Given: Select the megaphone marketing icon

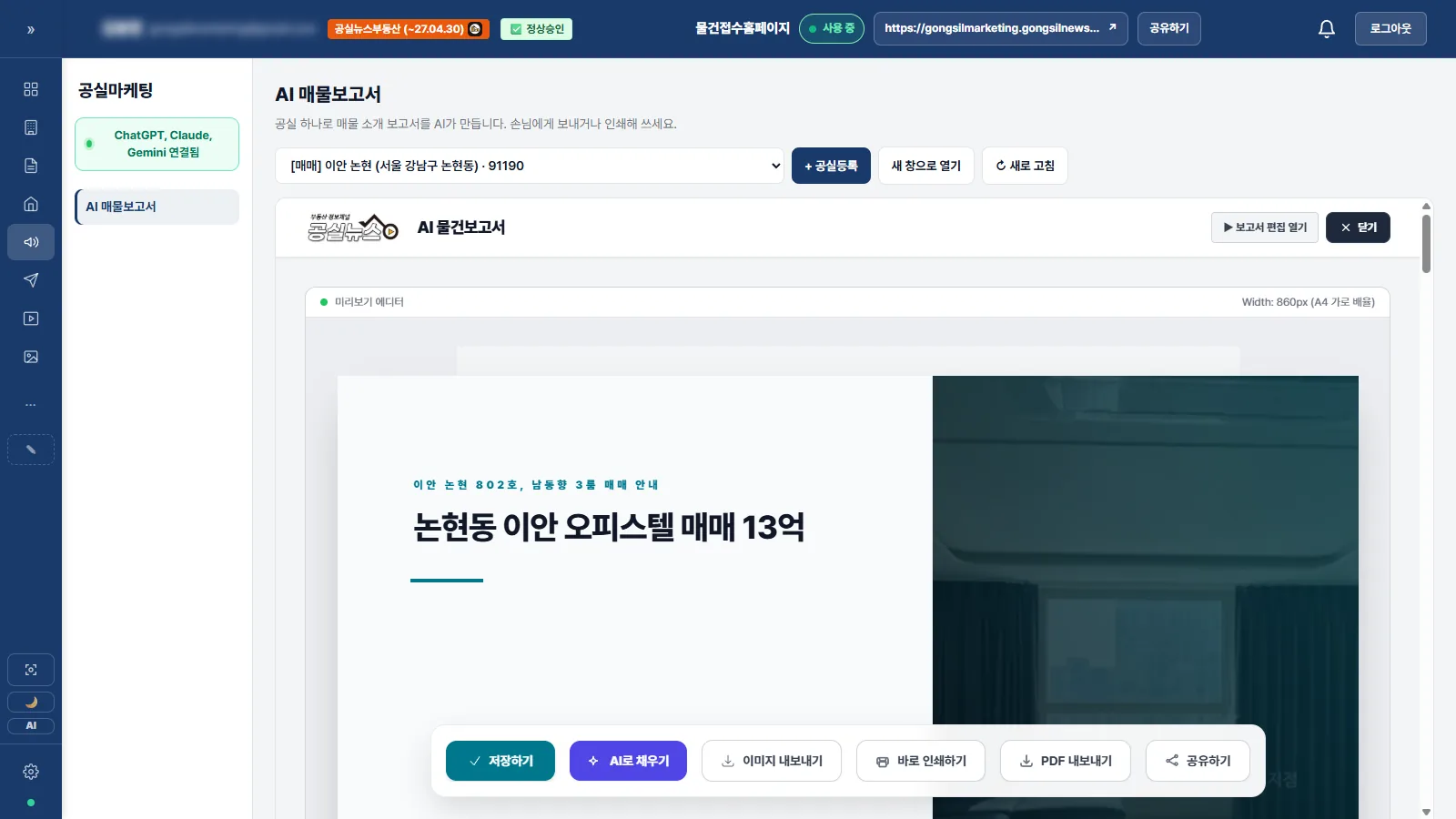Looking at the screenshot, I should 31,242.
